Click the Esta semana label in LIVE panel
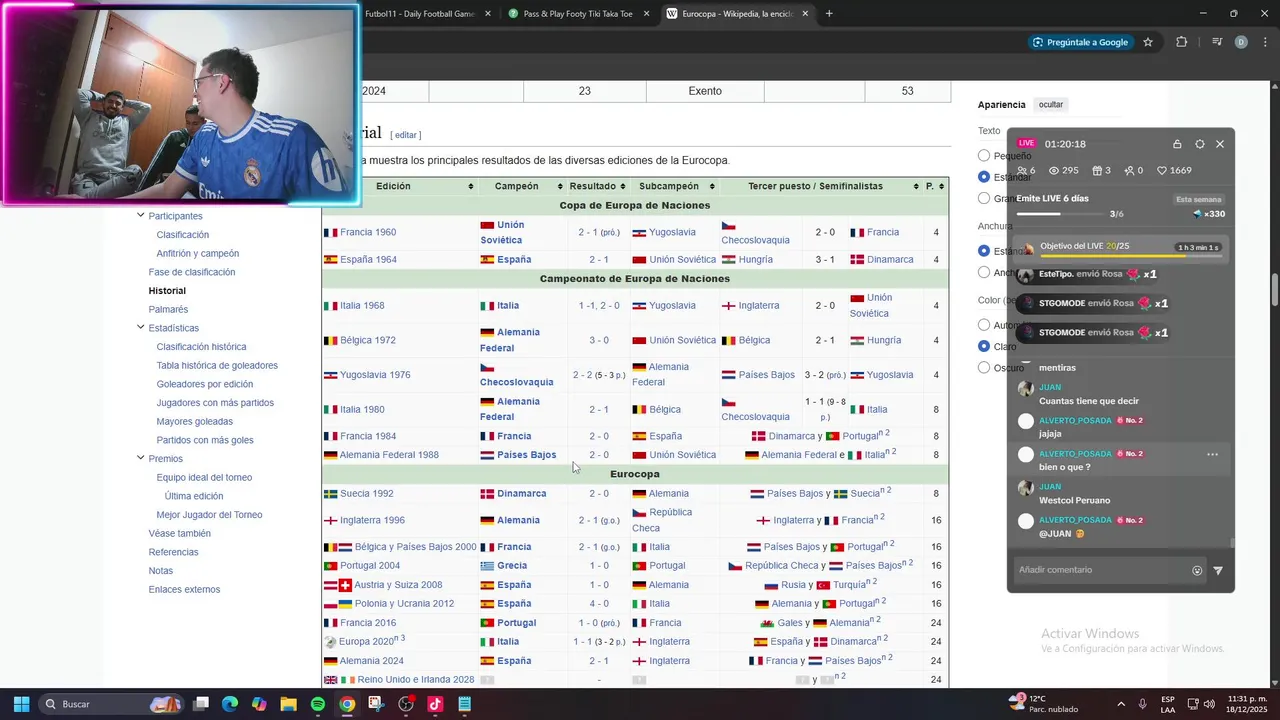 point(1199,200)
